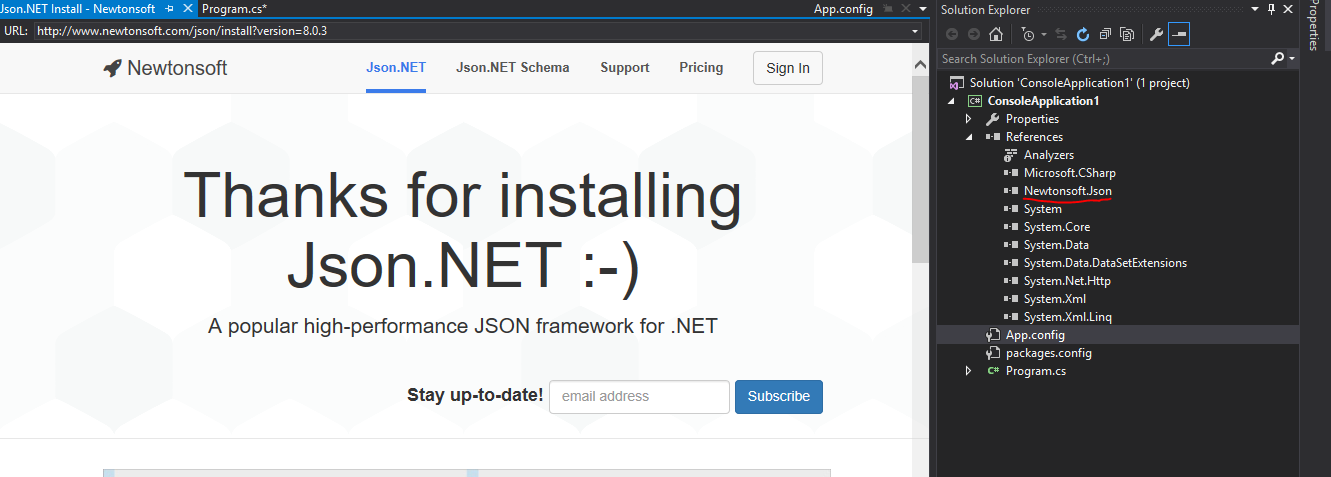Click the email address input field
The image size is (1331, 477).
(639, 396)
